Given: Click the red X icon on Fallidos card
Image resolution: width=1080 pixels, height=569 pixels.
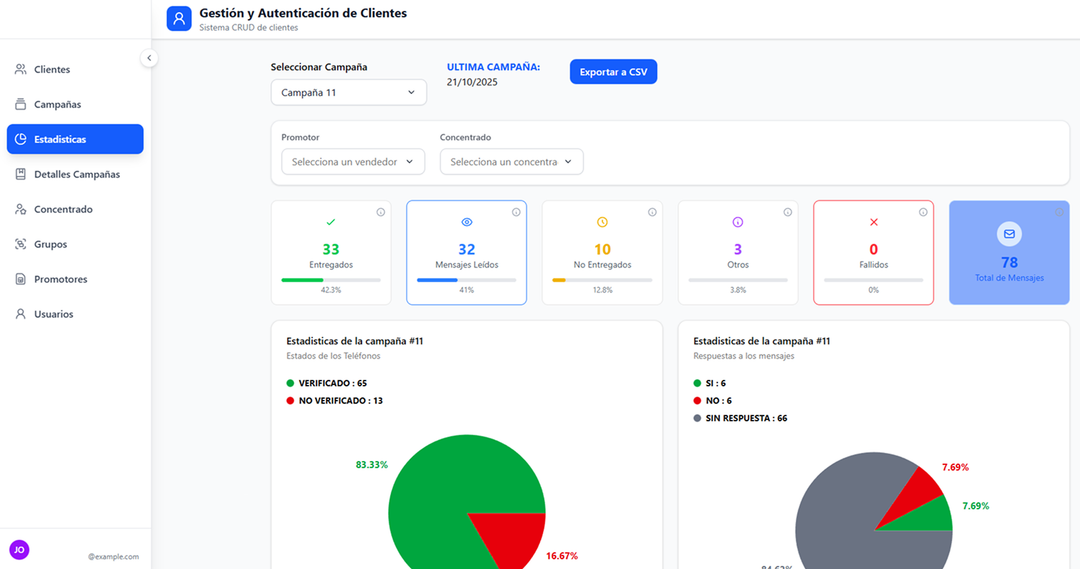Looking at the screenshot, I should point(873,222).
